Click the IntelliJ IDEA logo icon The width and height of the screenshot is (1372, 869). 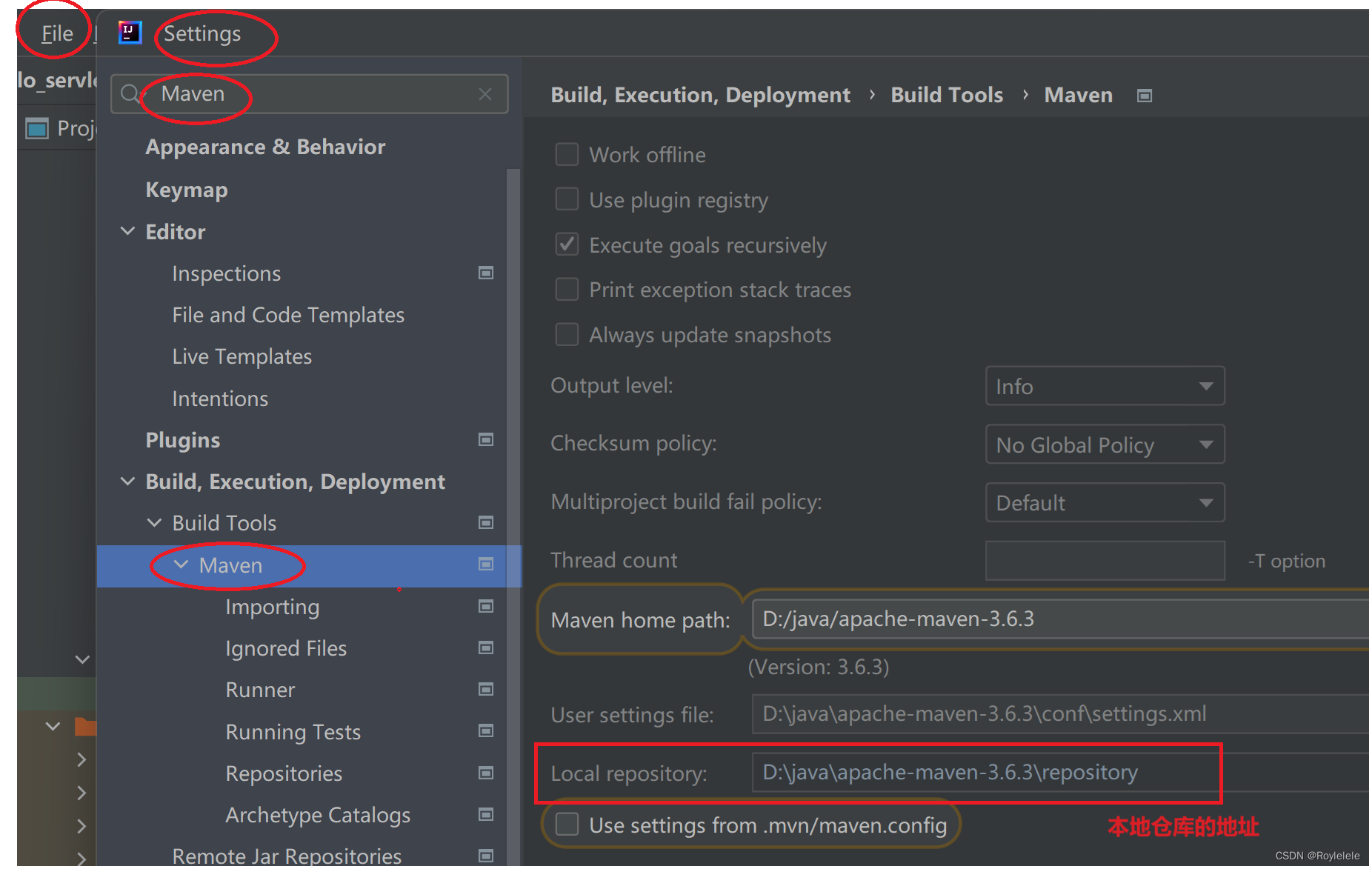click(x=130, y=33)
